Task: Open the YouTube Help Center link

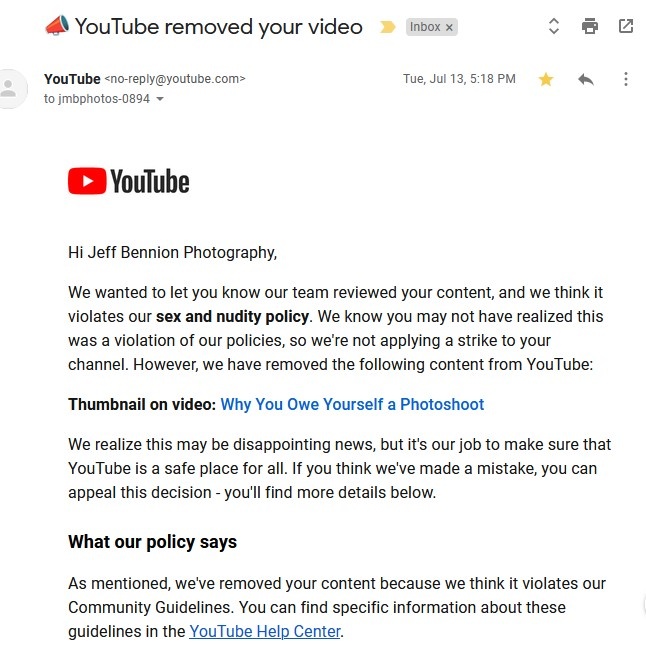Action: pos(265,631)
